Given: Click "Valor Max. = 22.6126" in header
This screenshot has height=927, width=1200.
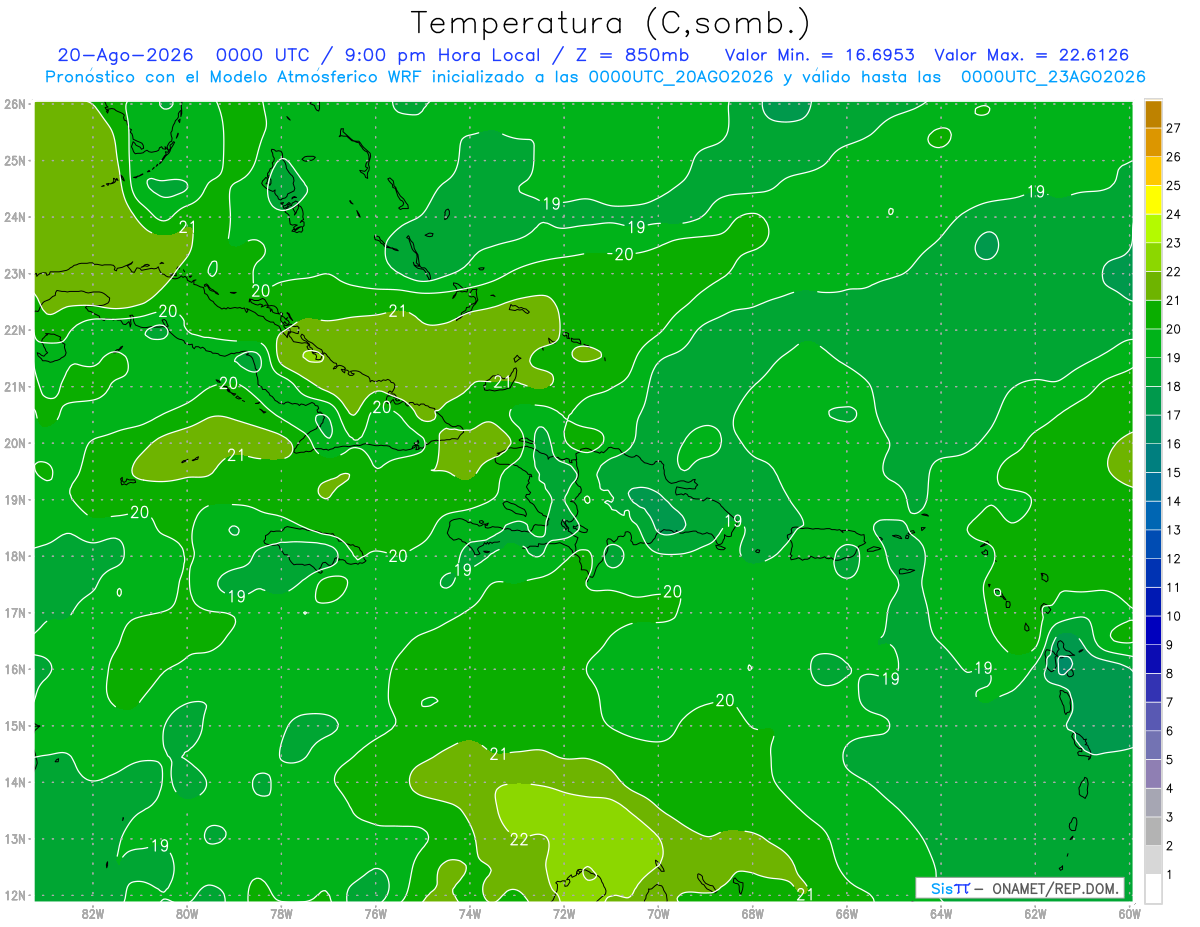Looking at the screenshot, I should click(1032, 55).
